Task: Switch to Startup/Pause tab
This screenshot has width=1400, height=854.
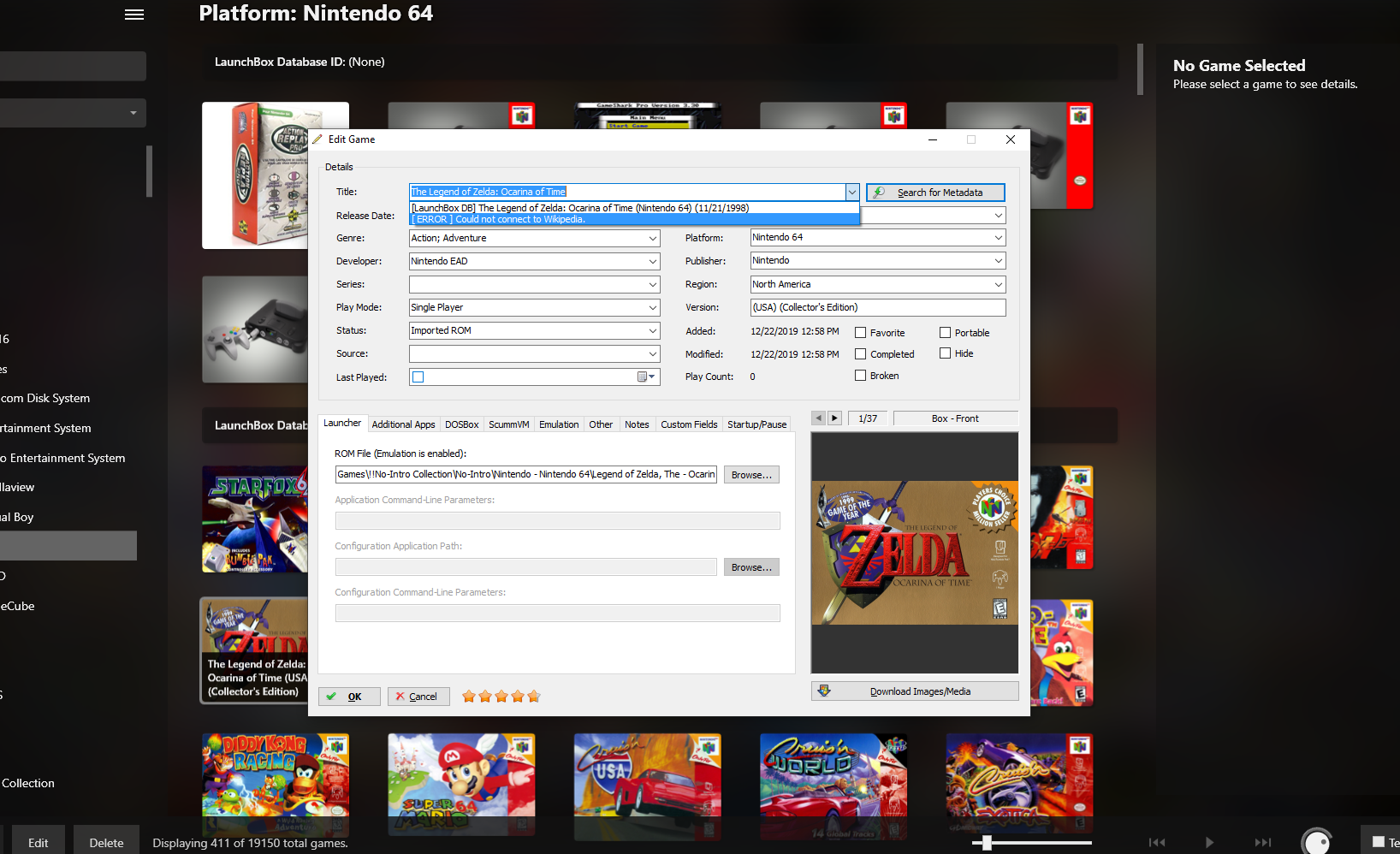Action: click(x=756, y=424)
